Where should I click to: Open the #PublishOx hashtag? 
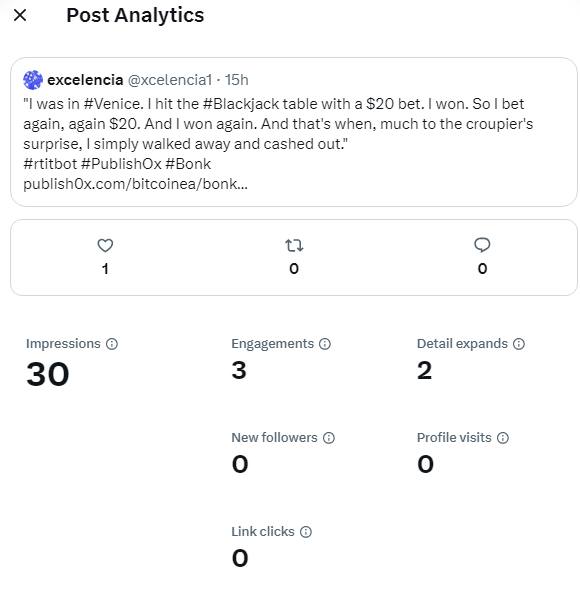(121, 164)
